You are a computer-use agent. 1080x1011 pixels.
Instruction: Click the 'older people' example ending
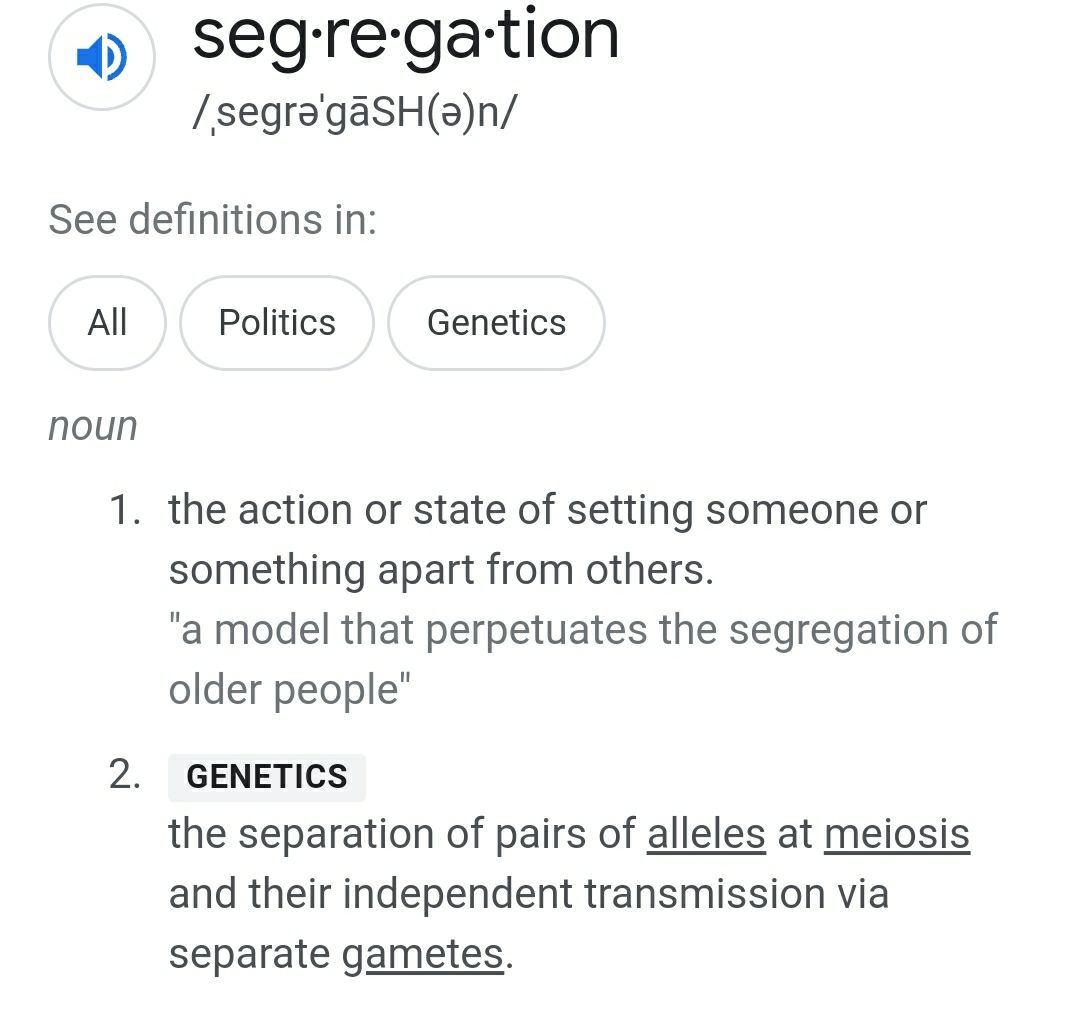pos(290,690)
